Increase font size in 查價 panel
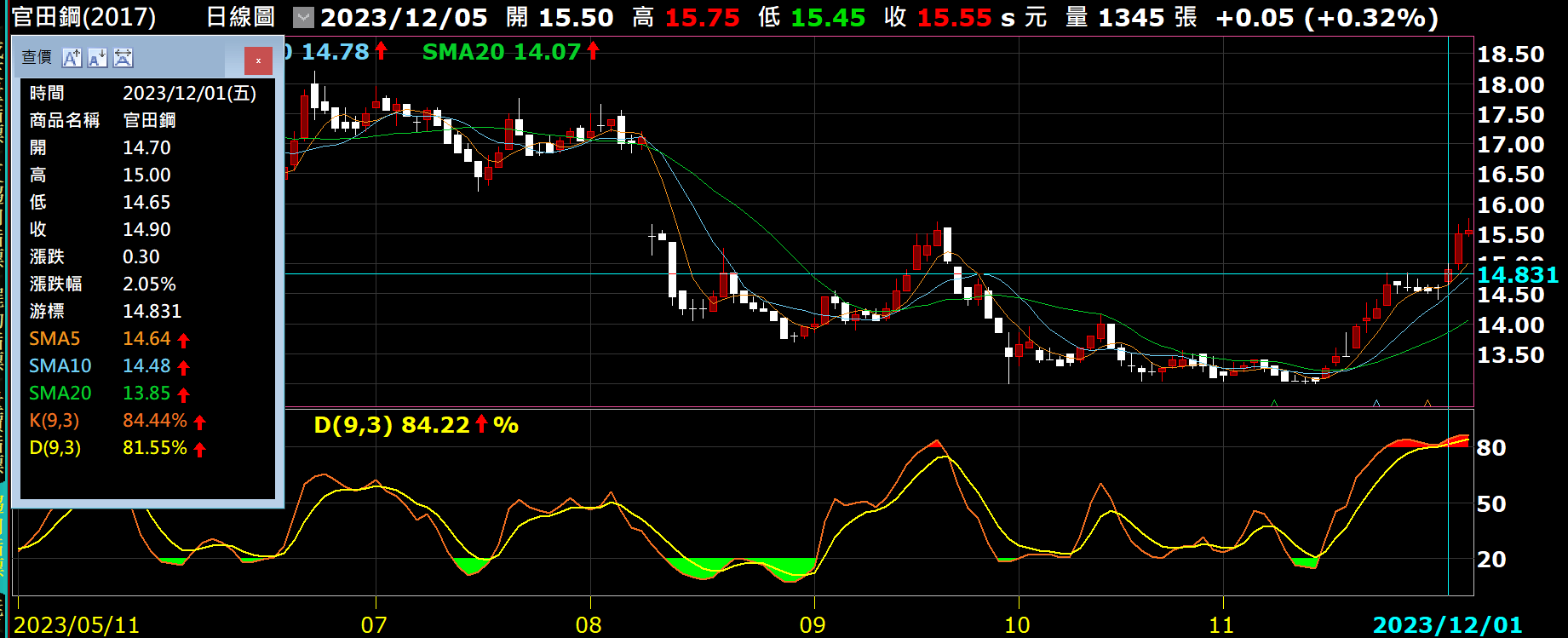 click(72, 58)
